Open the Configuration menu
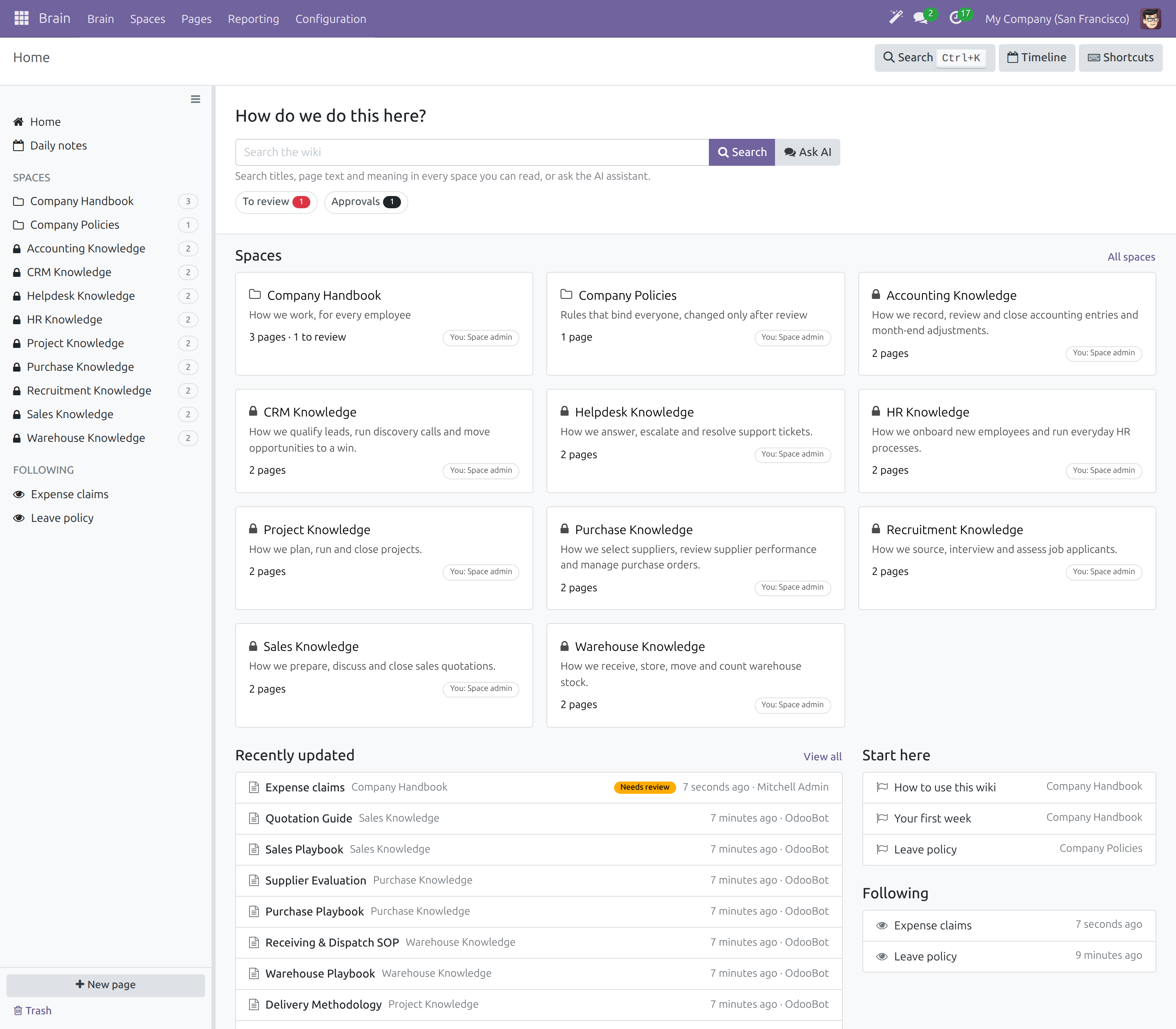The image size is (1176, 1029). (331, 19)
